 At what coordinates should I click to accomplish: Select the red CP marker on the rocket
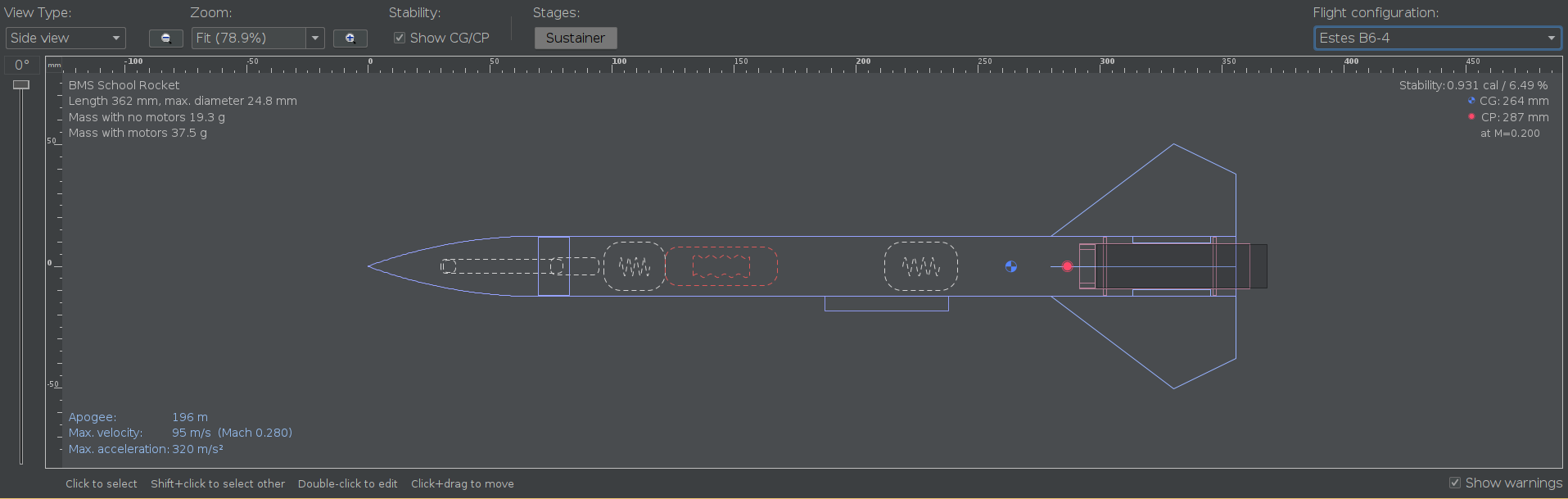click(1067, 266)
